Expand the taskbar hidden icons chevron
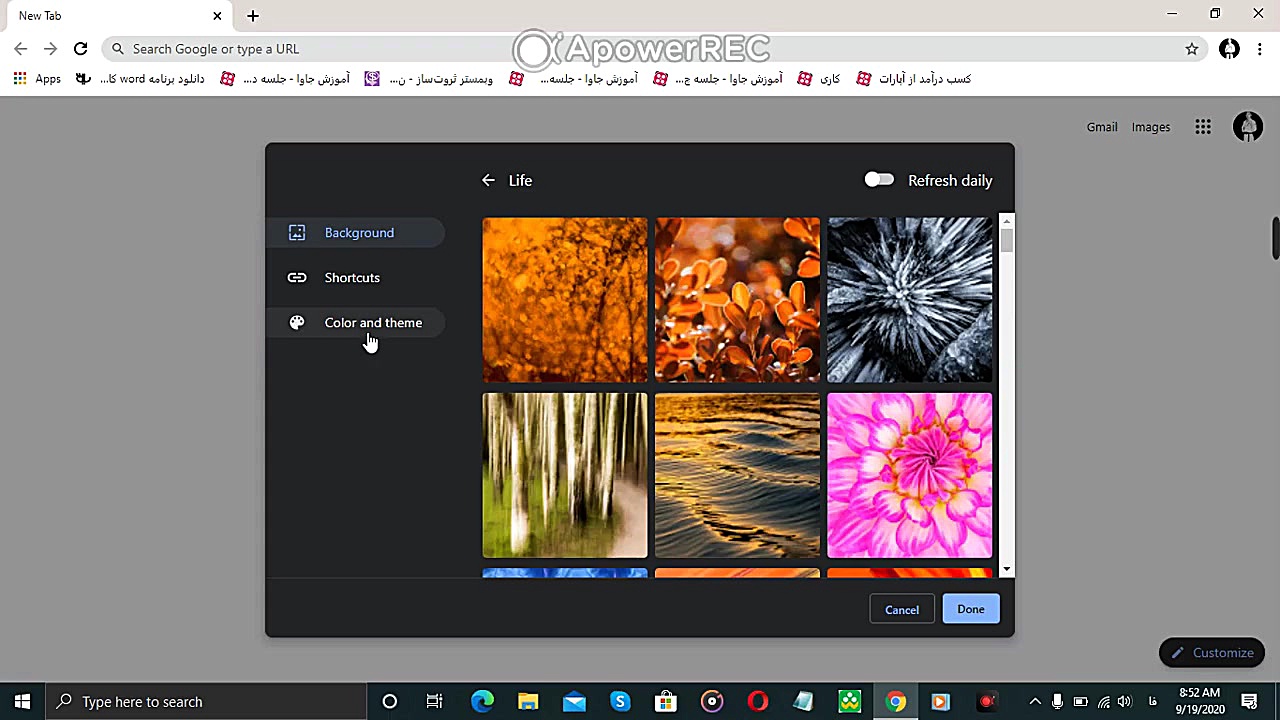 (x=1035, y=701)
